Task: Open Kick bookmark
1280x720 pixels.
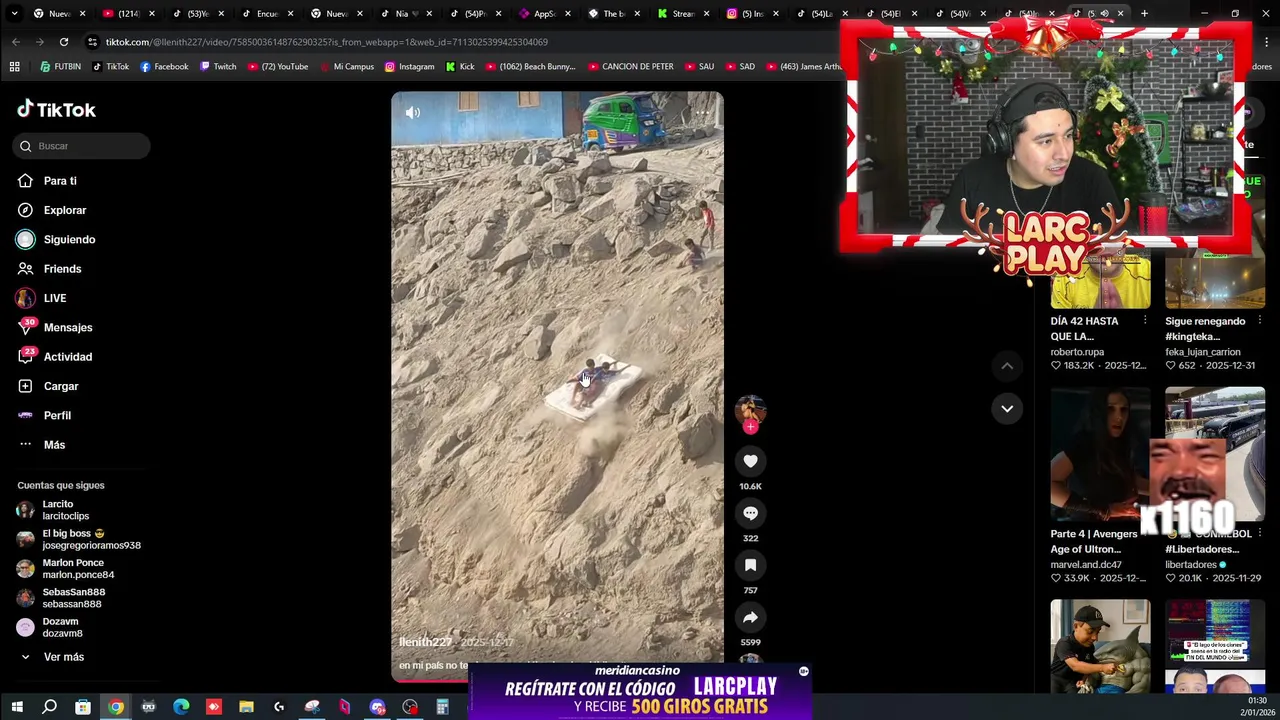Action: pyautogui.click(x=460, y=67)
